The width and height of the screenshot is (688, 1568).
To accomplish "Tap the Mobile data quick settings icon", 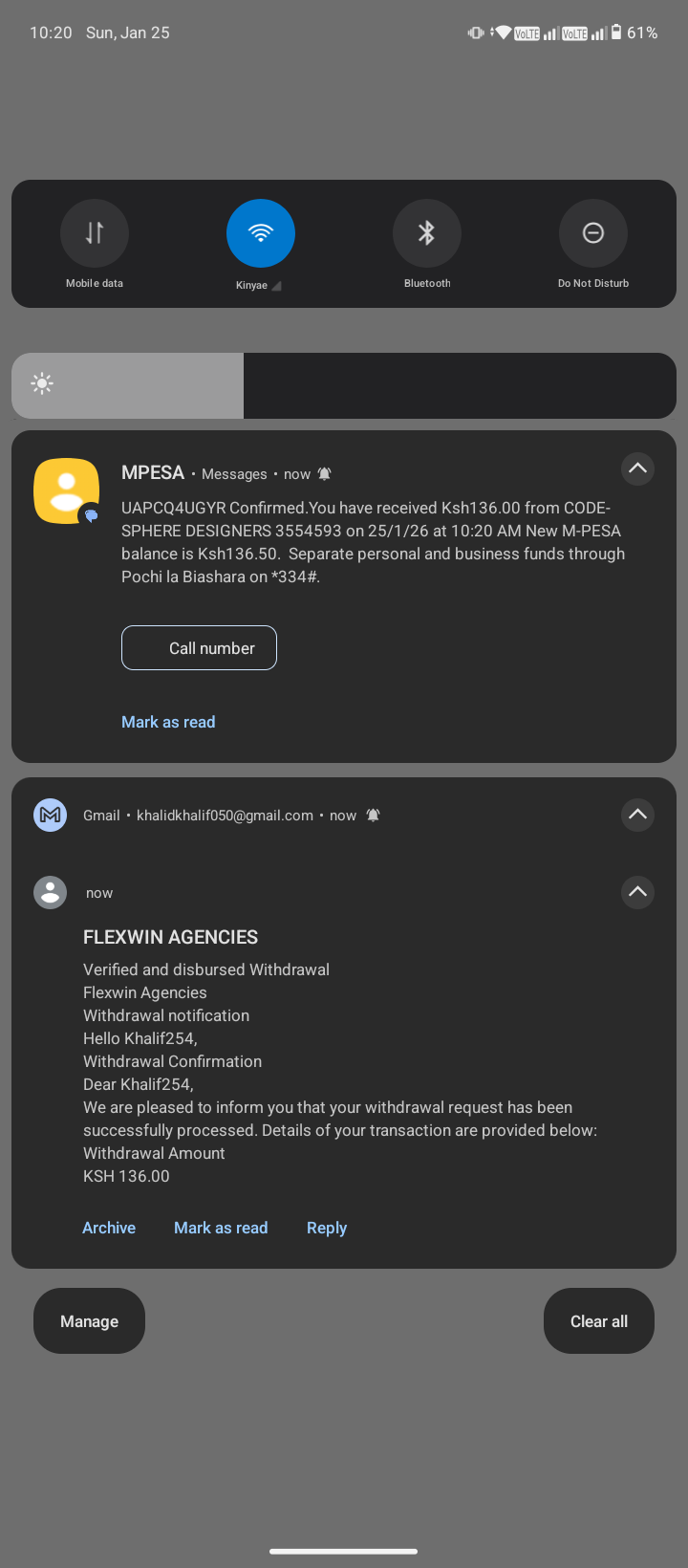I will [x=94, y=232].
